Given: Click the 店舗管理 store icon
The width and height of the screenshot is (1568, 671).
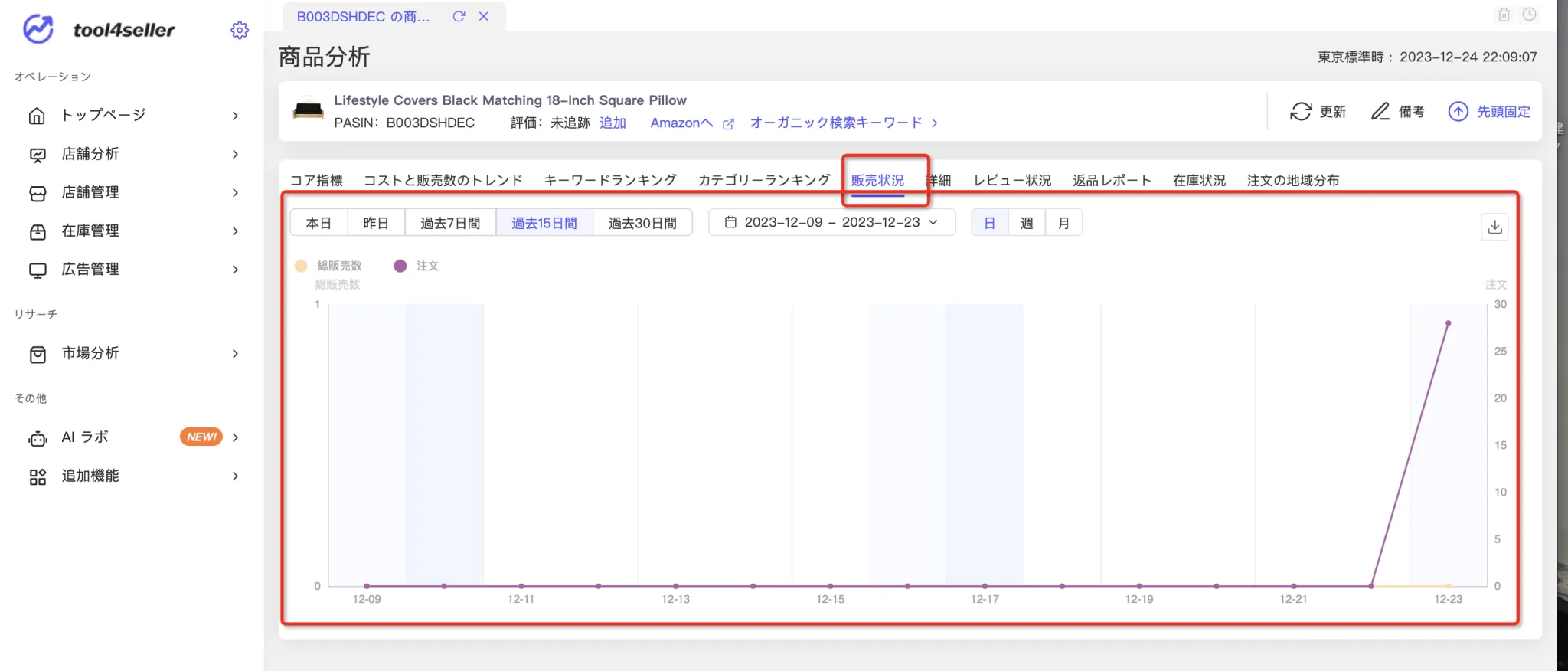Looking at the screenshot, I should click(38, 193).
